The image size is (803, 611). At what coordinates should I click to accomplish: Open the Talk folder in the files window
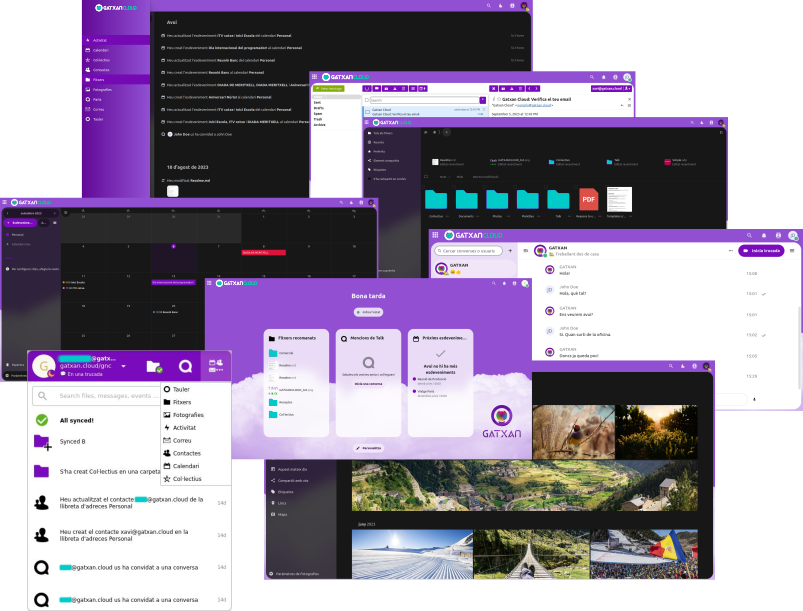(558, 199)
